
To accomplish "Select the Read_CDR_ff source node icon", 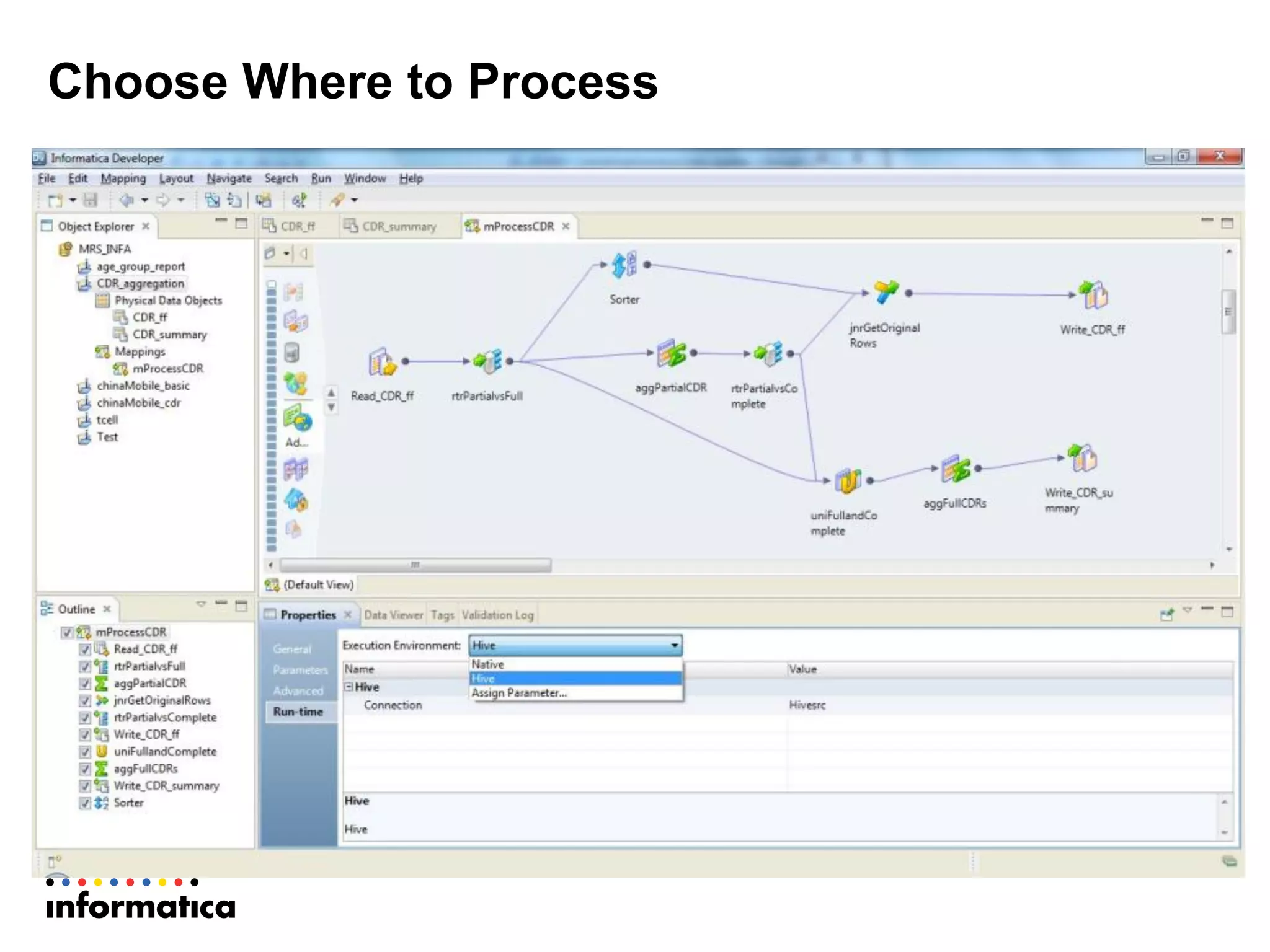I will tap(382, 362).
